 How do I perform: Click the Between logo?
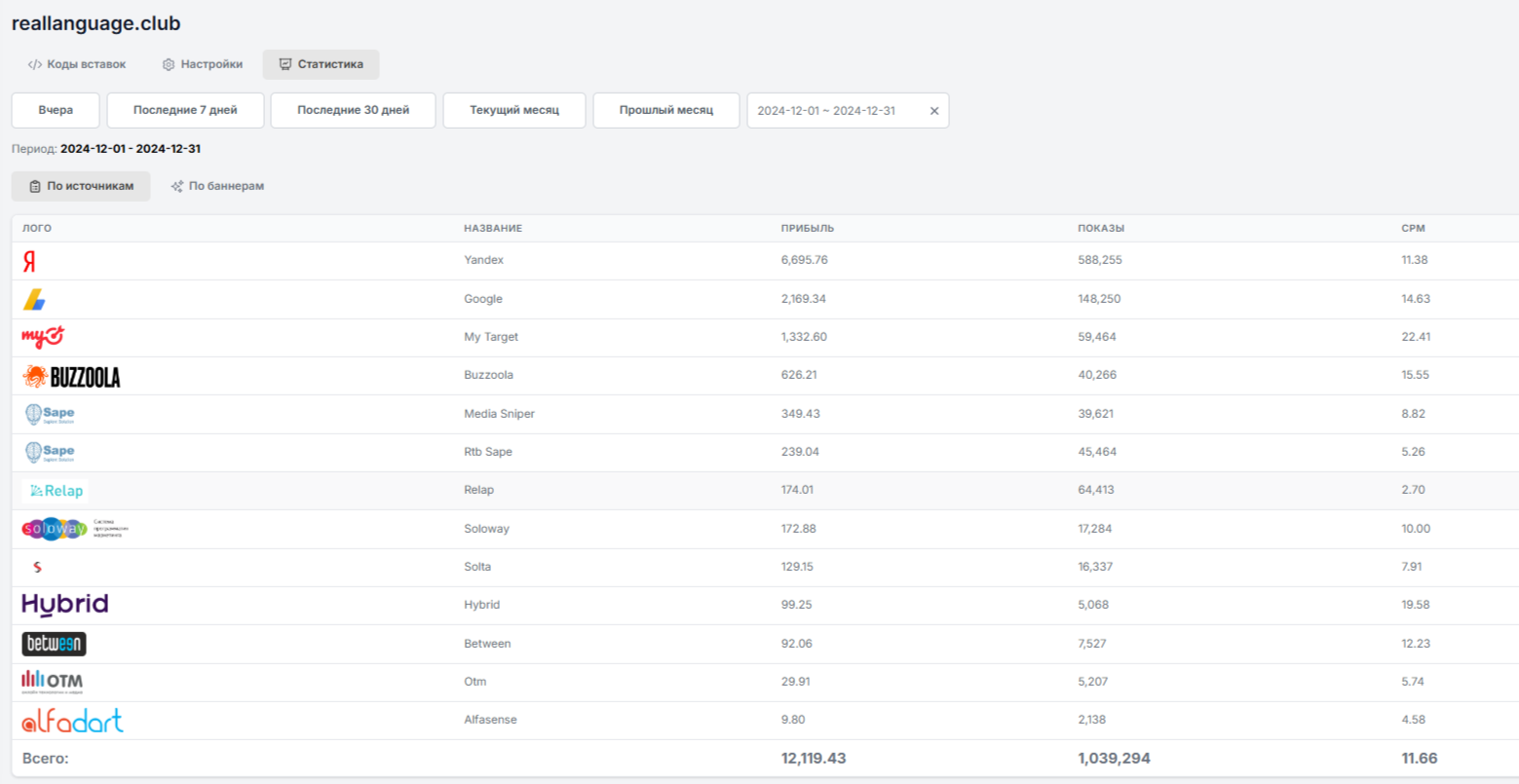click(55, 644)
